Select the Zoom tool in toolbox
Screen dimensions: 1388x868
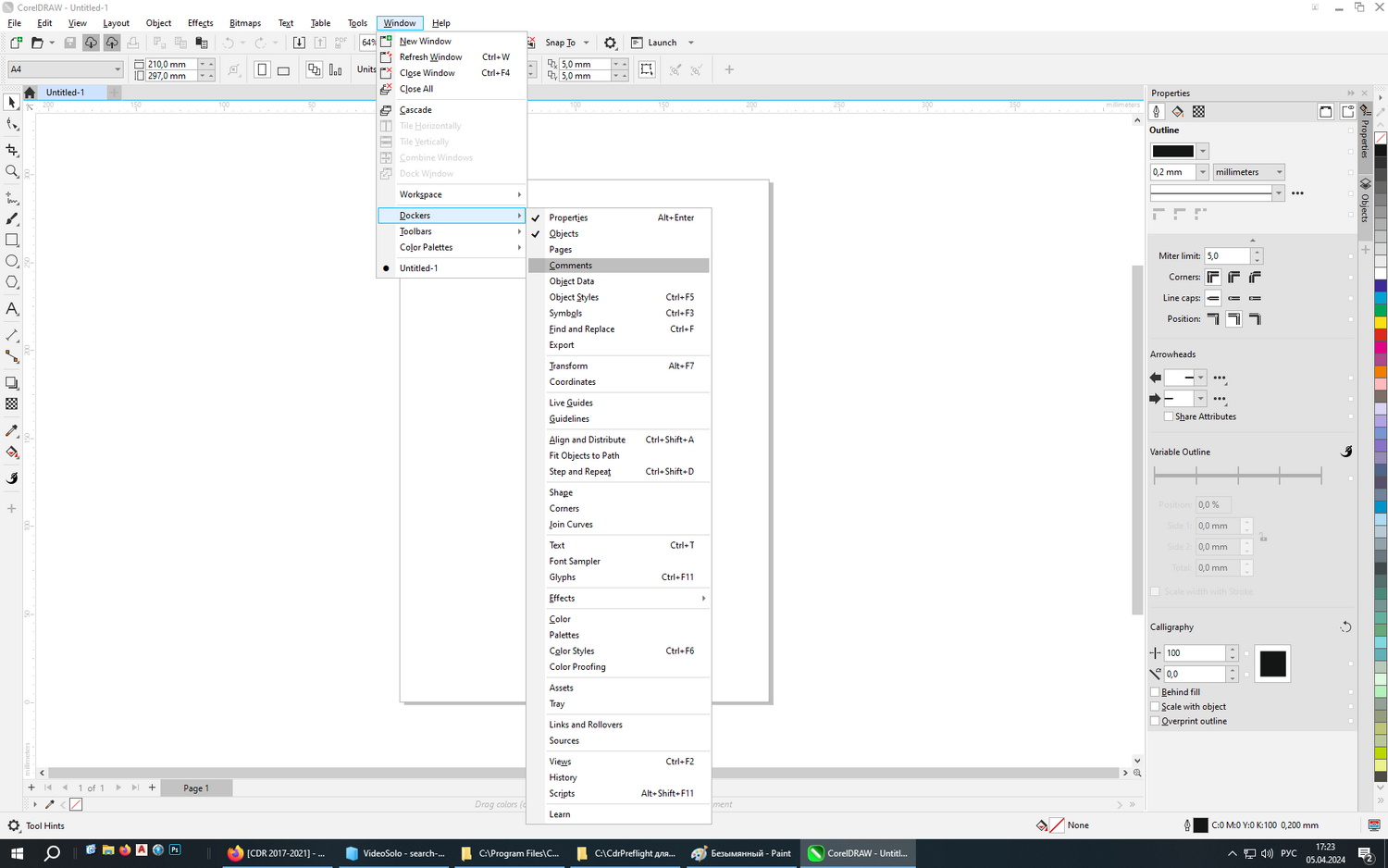point(12,172)
